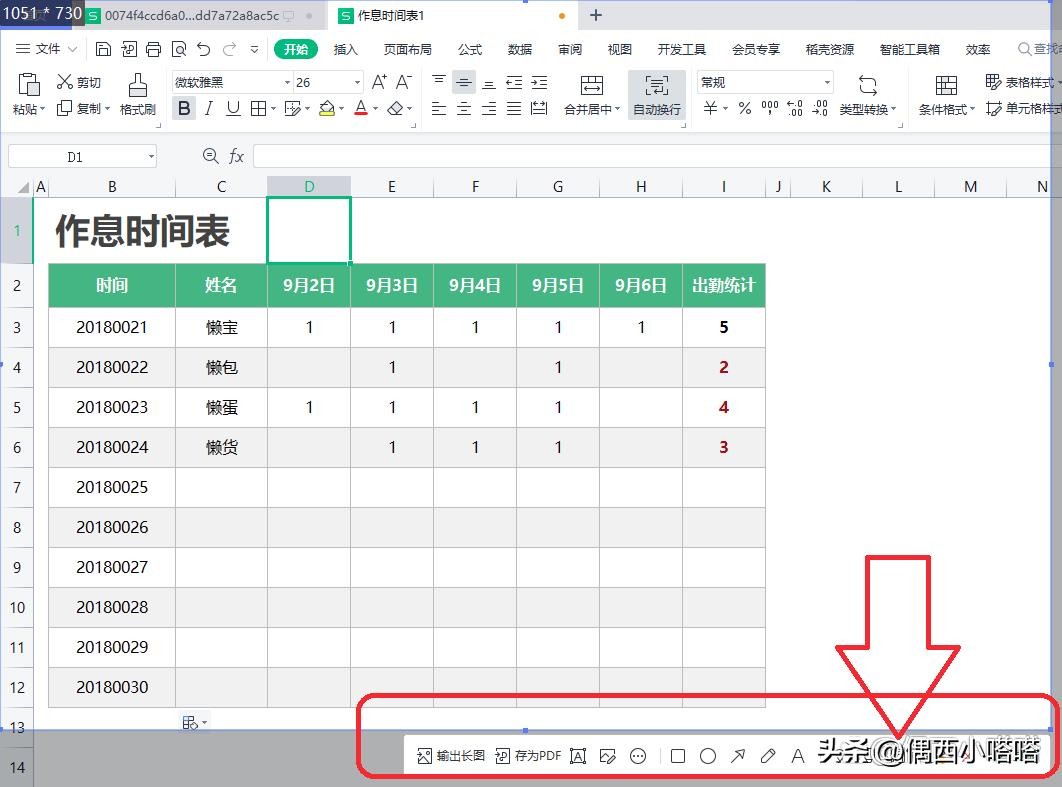
Task: Click the red font color swatch
Action: click(360, 110)
